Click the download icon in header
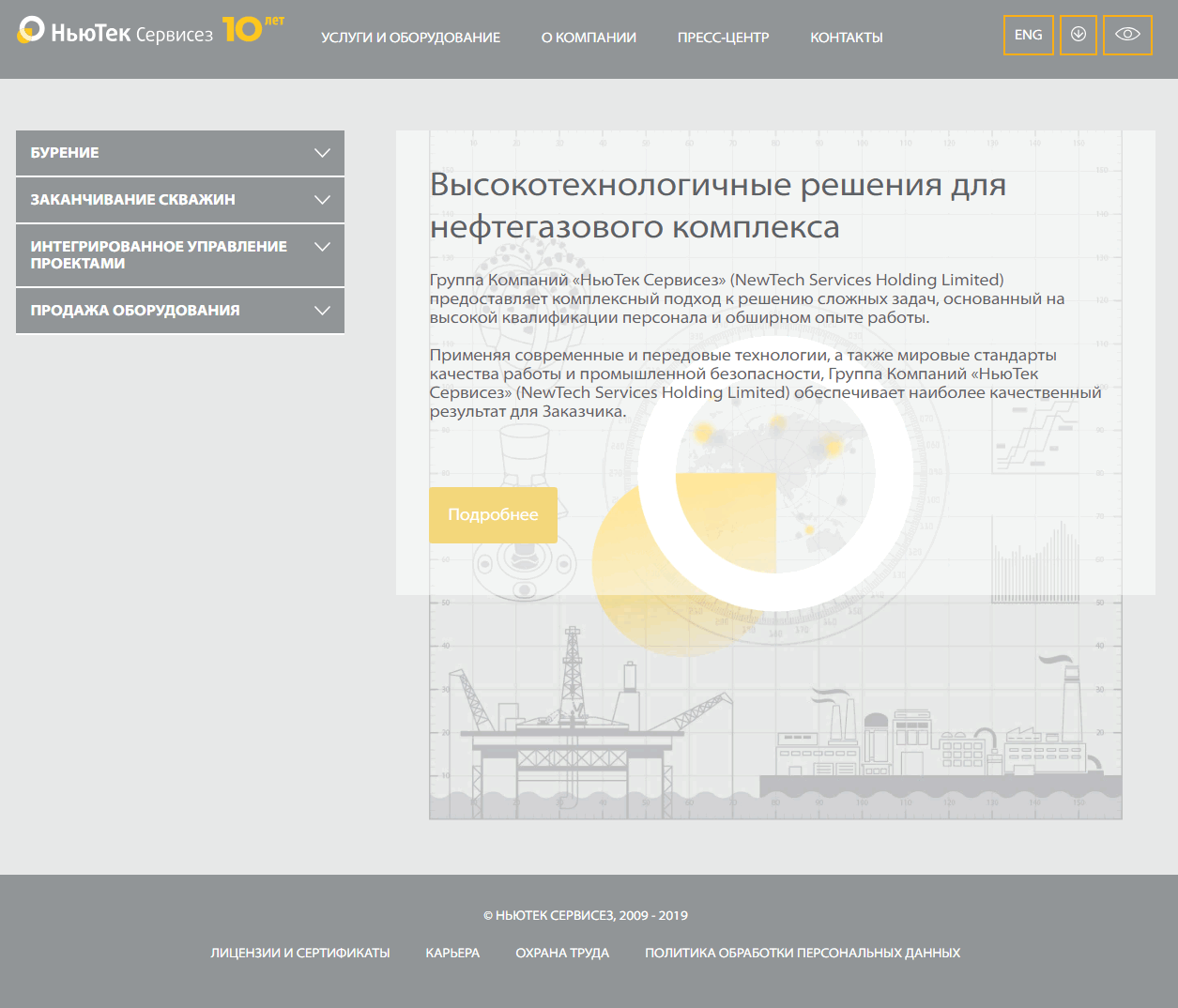 [1079, 35]
